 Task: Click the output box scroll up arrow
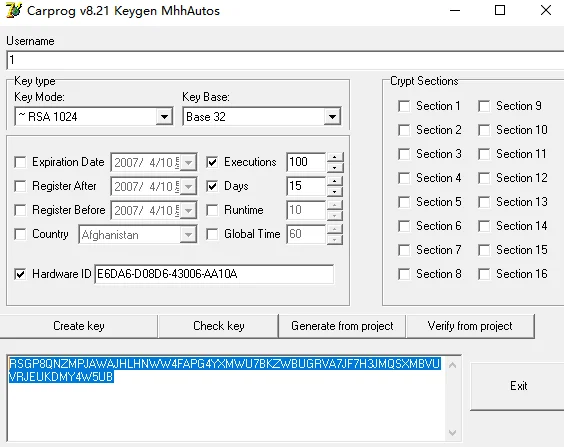pyautogui.click(x=452, y=365)
